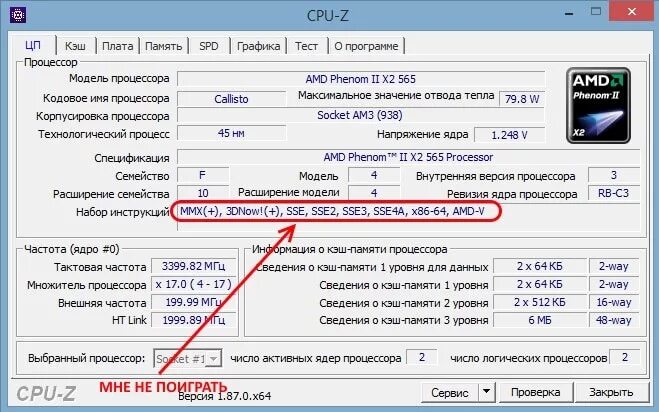
Task: Click the clock speed value 3399.82 МГц
Action: pyautogui.click(x=193, y=266)
